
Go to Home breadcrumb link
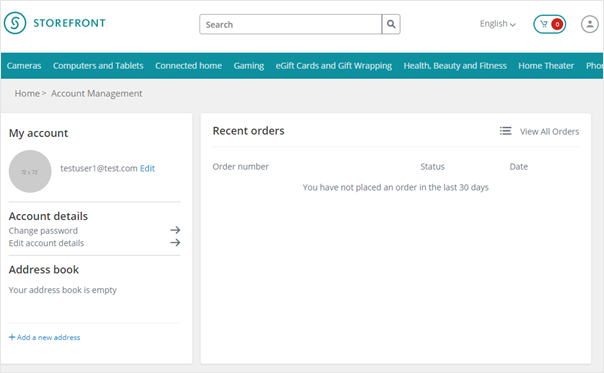[27, 94]
